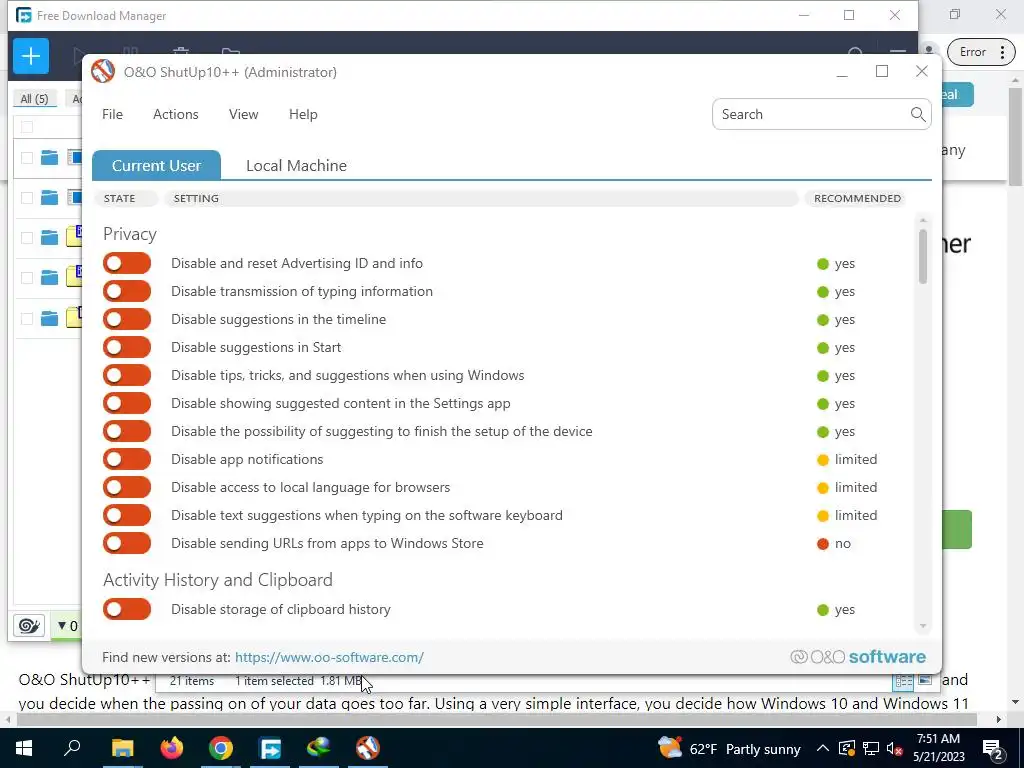Click the add download plus button in Free Download Manager
This screenshot has width=1024, height=768.
tap(31, 56)
